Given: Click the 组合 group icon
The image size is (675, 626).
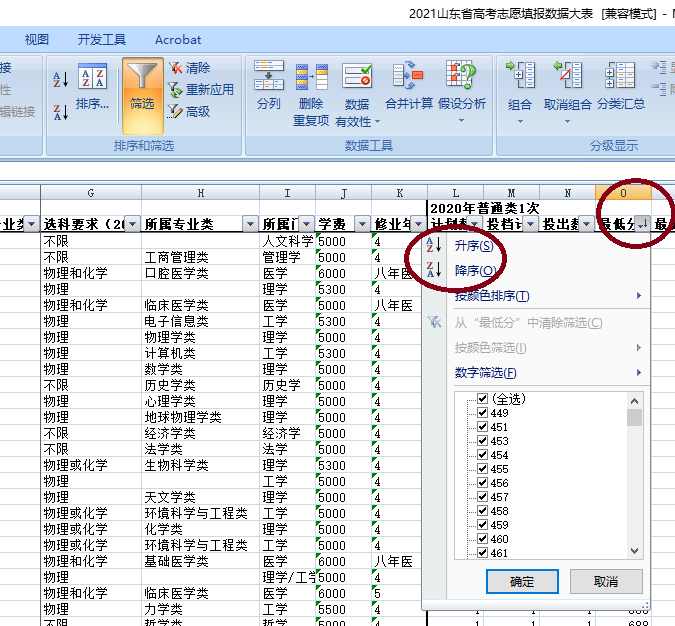Looking at the screenshot, I should [x=520, y=75].
